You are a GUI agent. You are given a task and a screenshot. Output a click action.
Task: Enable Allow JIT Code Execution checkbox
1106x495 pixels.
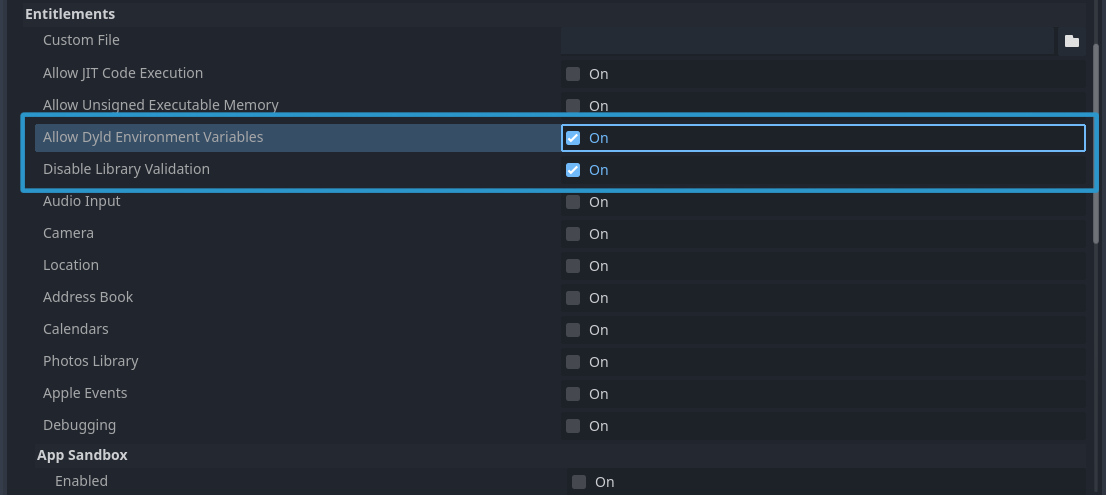click(573, 74)
